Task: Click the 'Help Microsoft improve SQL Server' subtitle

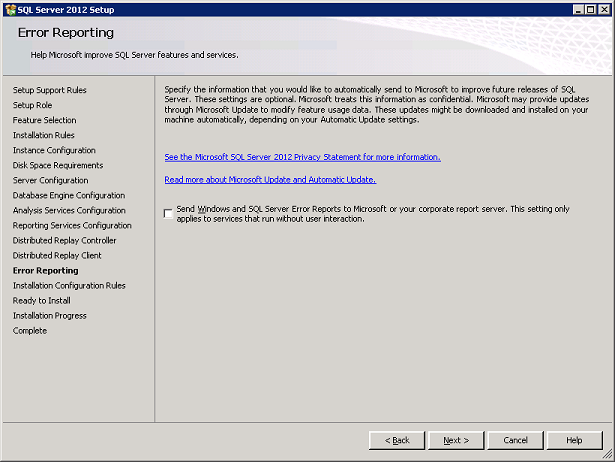Action: click(x=135, y=55)
